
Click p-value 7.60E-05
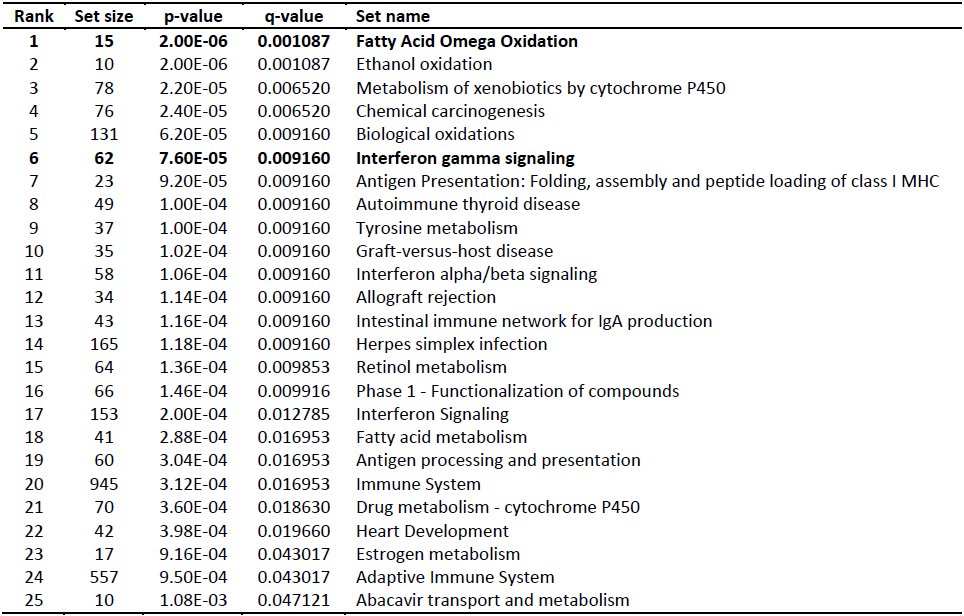[x=193, y=158]
